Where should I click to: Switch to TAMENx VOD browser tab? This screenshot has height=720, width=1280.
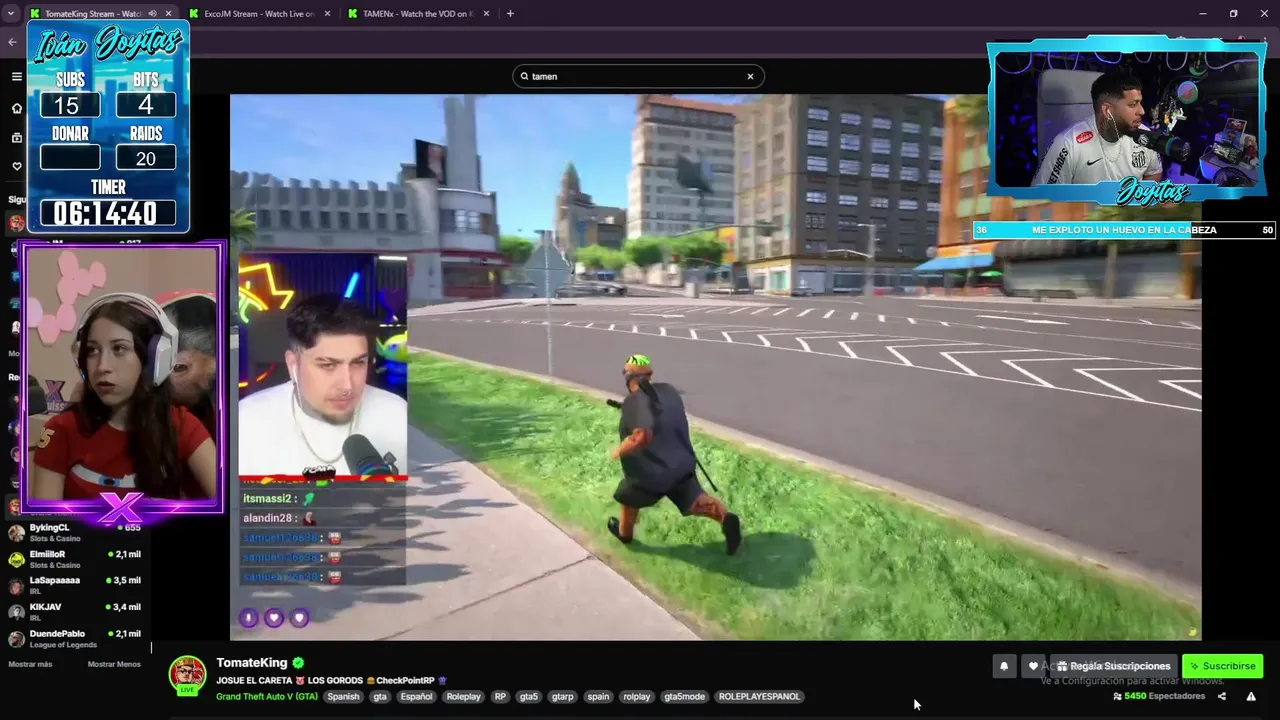click(418, 14)
